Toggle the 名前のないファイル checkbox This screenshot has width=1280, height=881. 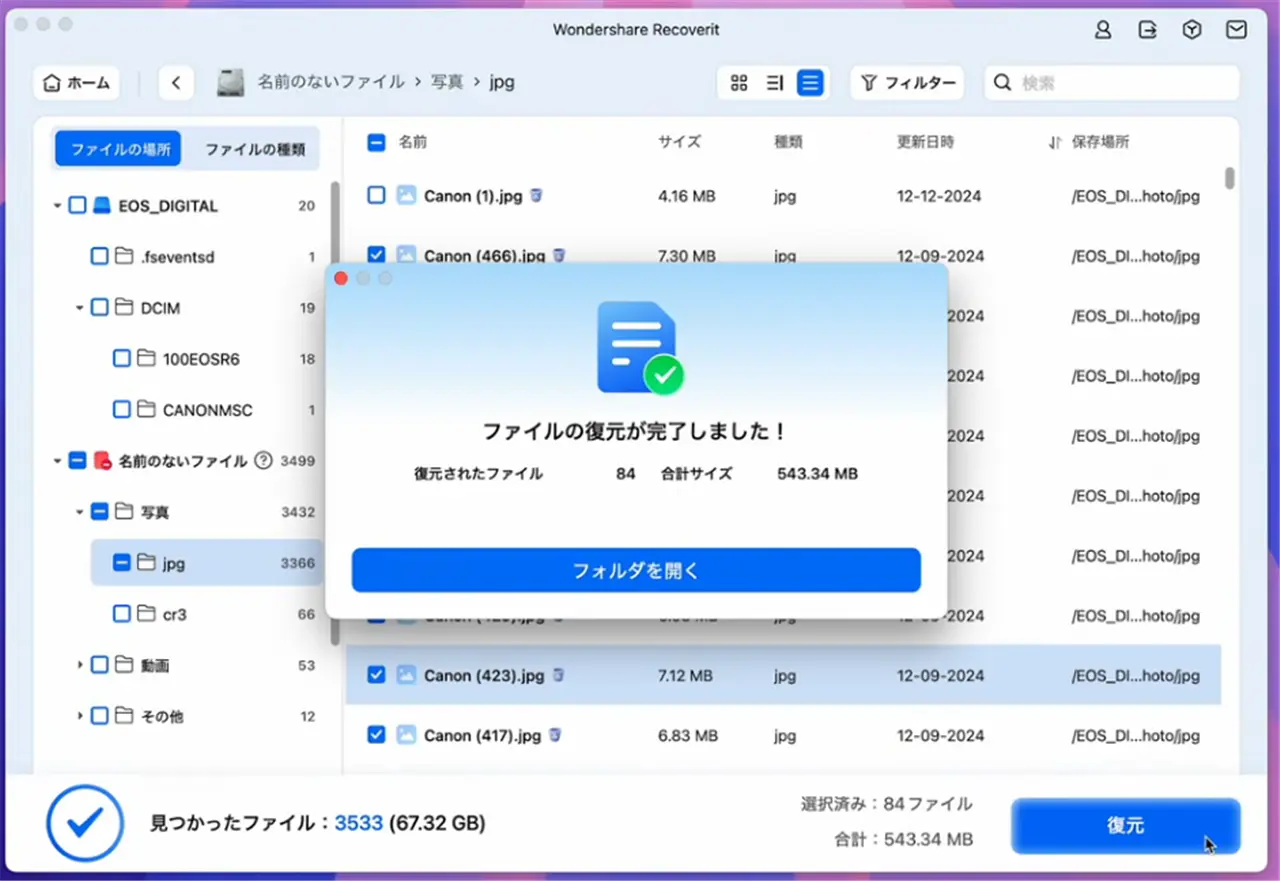[x=77, y=461]
